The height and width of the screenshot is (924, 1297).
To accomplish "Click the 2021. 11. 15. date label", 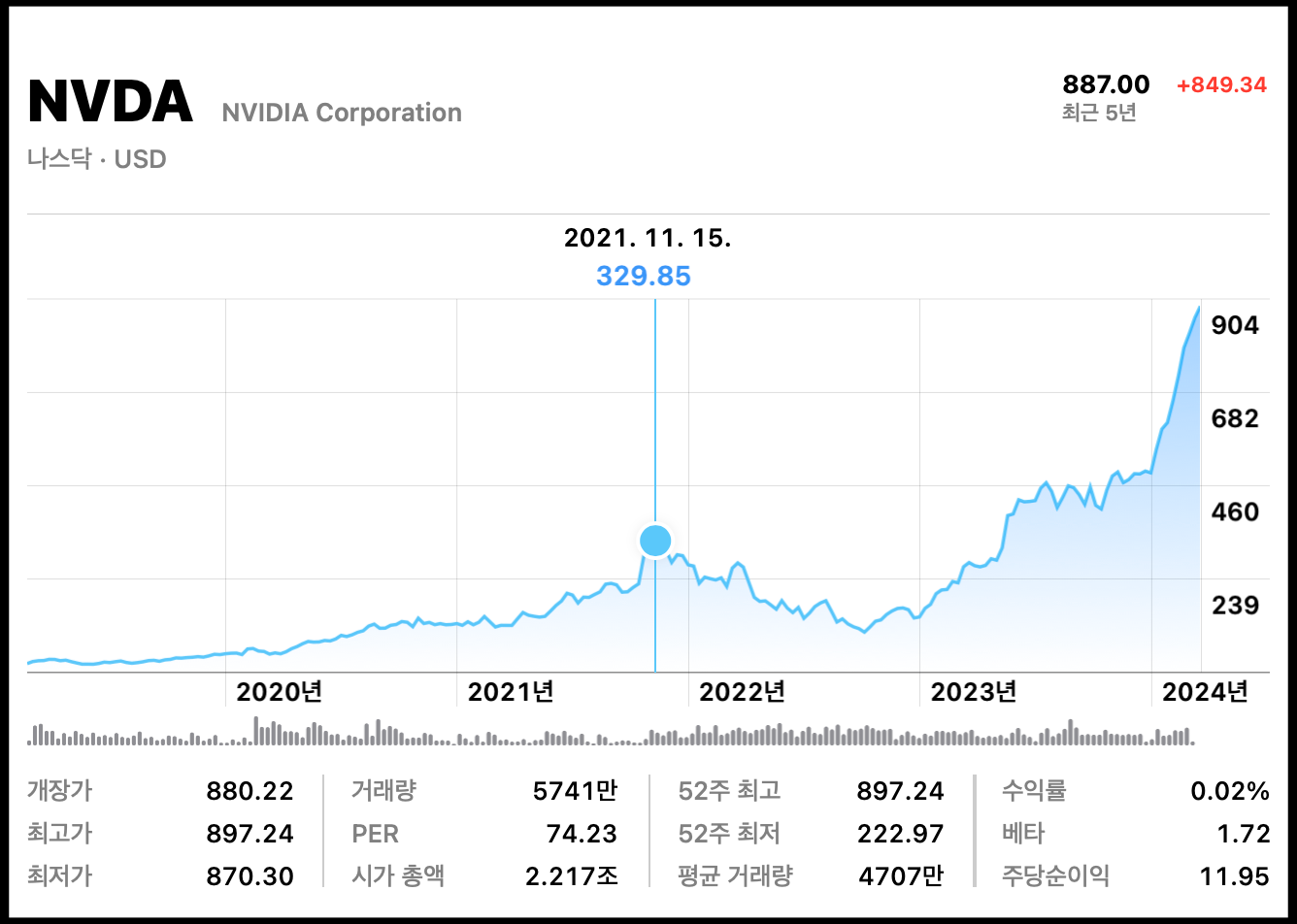I will point(648,238).
